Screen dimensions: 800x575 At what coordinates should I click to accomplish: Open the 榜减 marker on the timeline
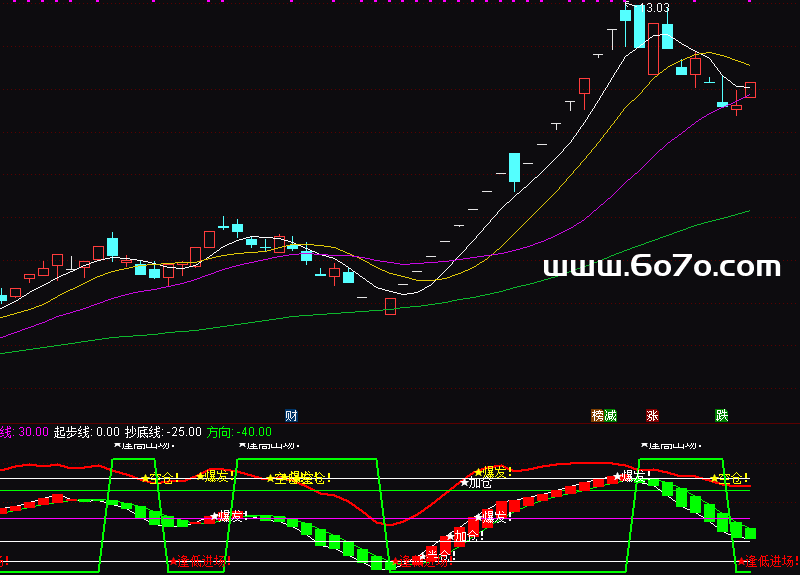604,415
